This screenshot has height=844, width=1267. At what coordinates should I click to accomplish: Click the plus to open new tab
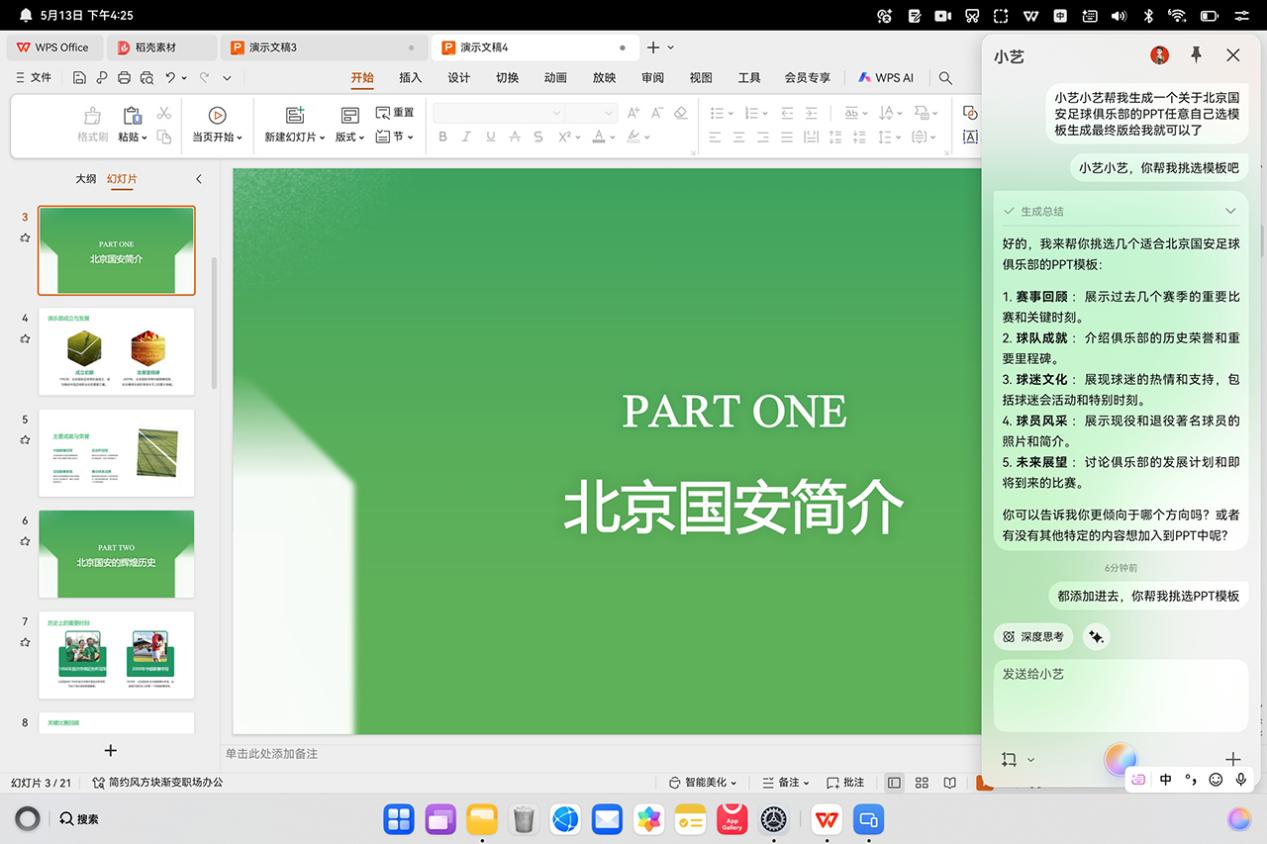pyautogui.click(x=653, y=47)
